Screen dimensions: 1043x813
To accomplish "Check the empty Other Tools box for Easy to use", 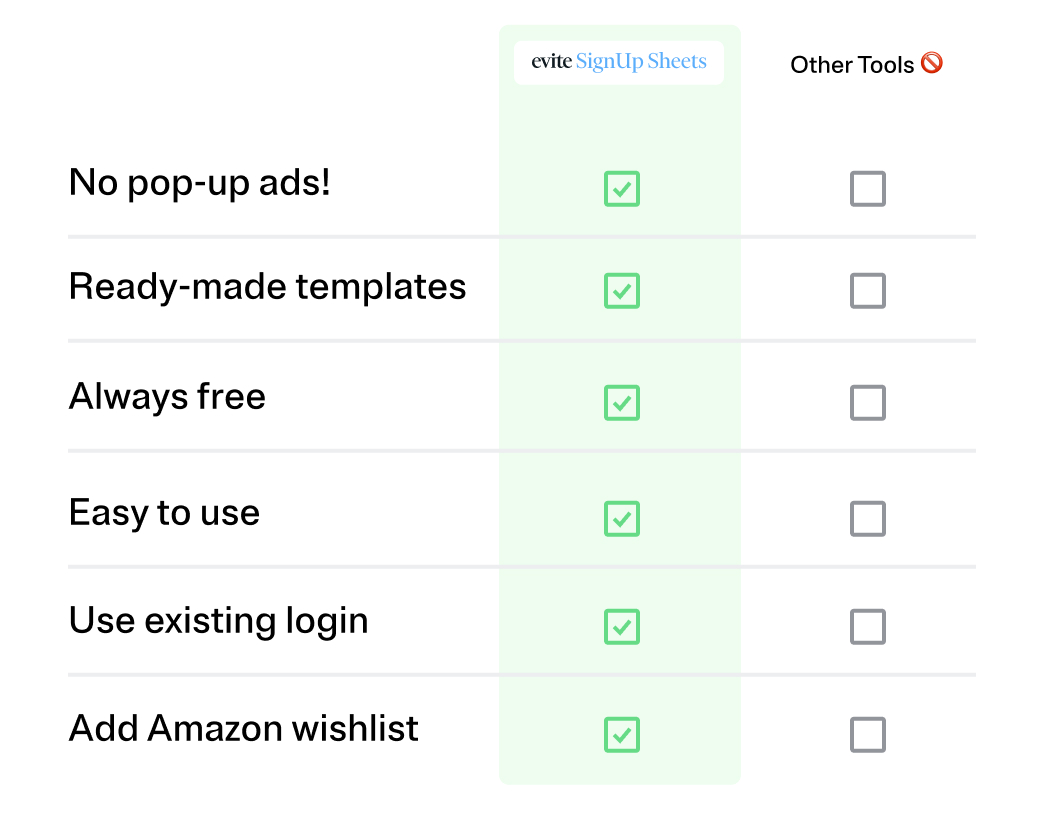I will (x=868, y=518).
